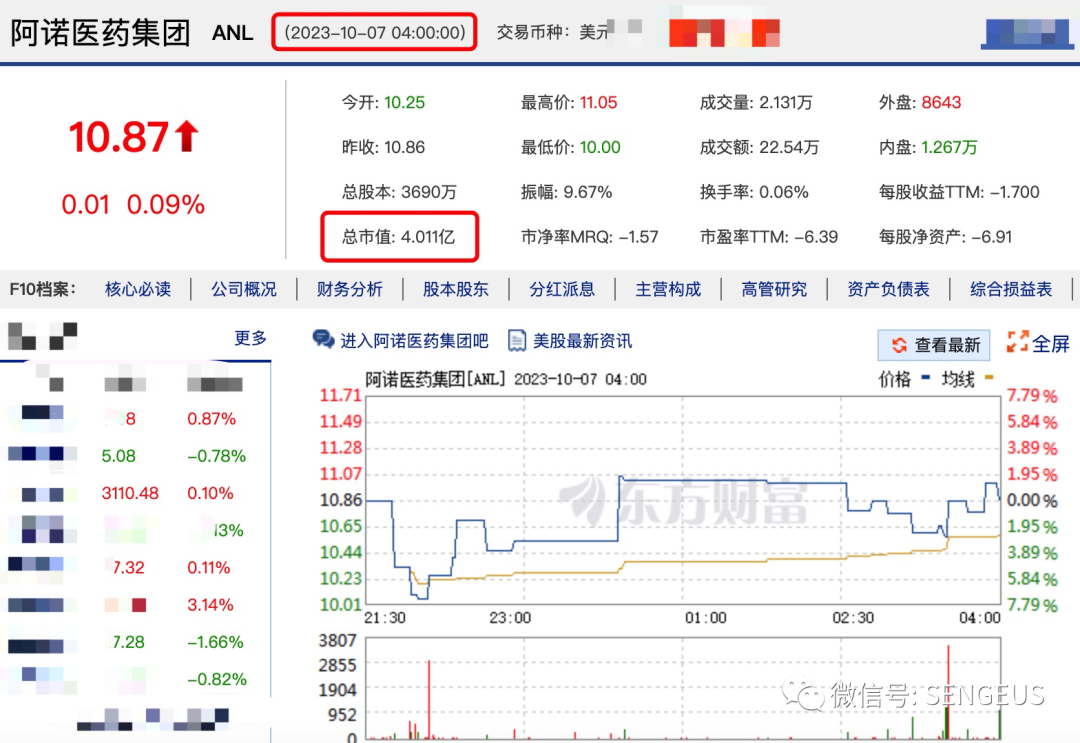Screen dimensions: 1080x743
Task: Click the 昨收 10.86 field
Action: [384, 147]
